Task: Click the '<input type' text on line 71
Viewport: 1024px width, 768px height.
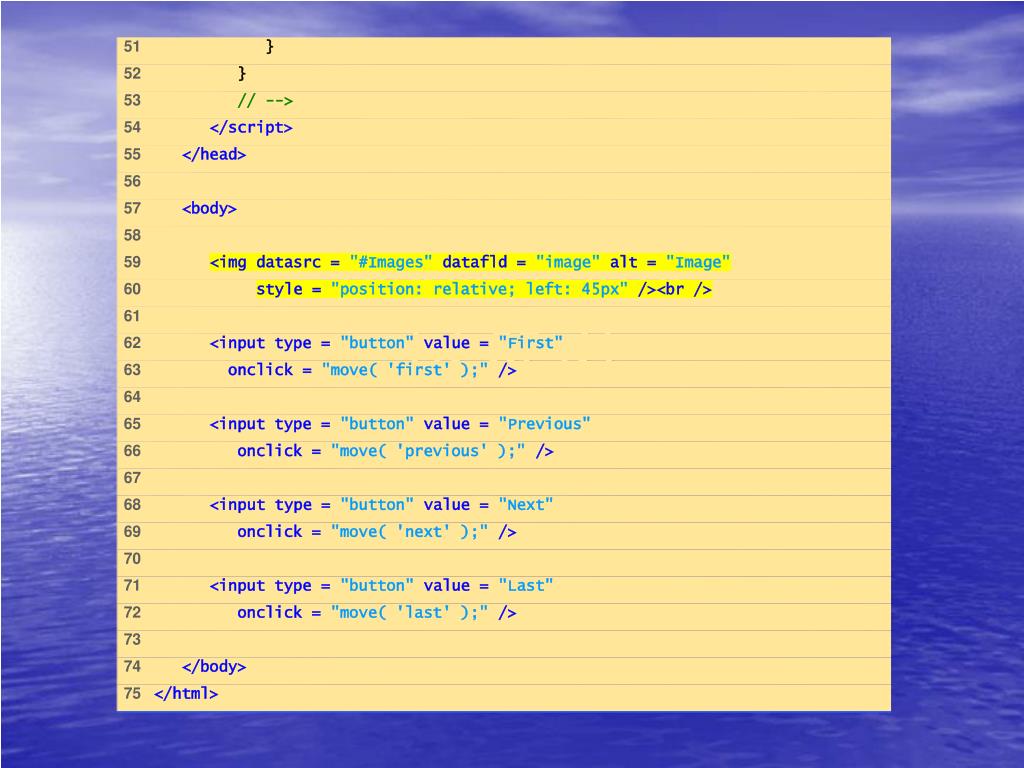Action: coord(261,586)
